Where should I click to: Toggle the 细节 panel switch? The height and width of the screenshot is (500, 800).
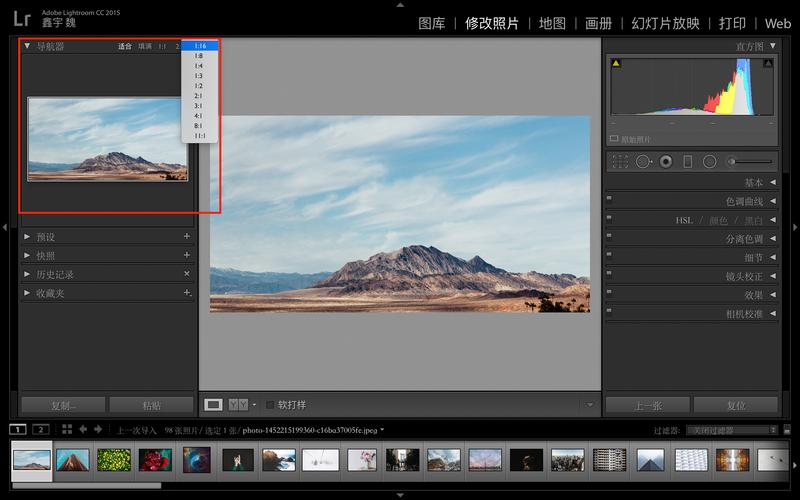pos(609,257)
